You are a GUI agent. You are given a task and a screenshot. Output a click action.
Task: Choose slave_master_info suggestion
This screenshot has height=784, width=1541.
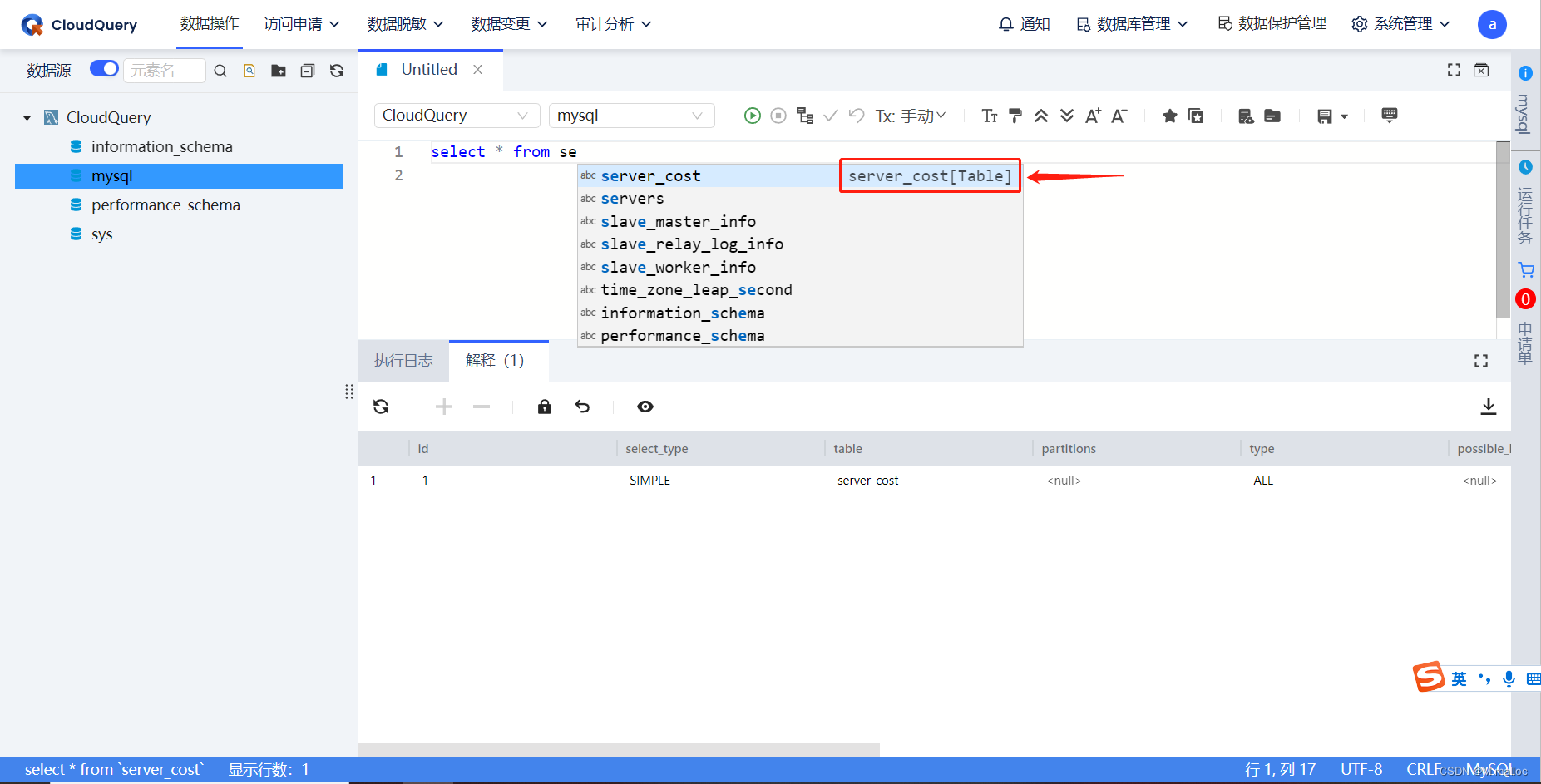(799, 221)
